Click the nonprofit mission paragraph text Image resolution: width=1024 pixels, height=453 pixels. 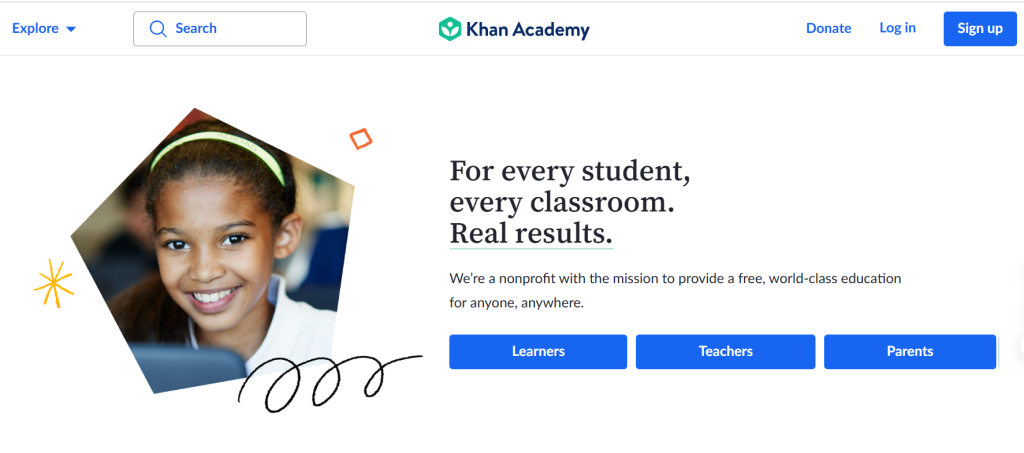(x=675, y=291)
